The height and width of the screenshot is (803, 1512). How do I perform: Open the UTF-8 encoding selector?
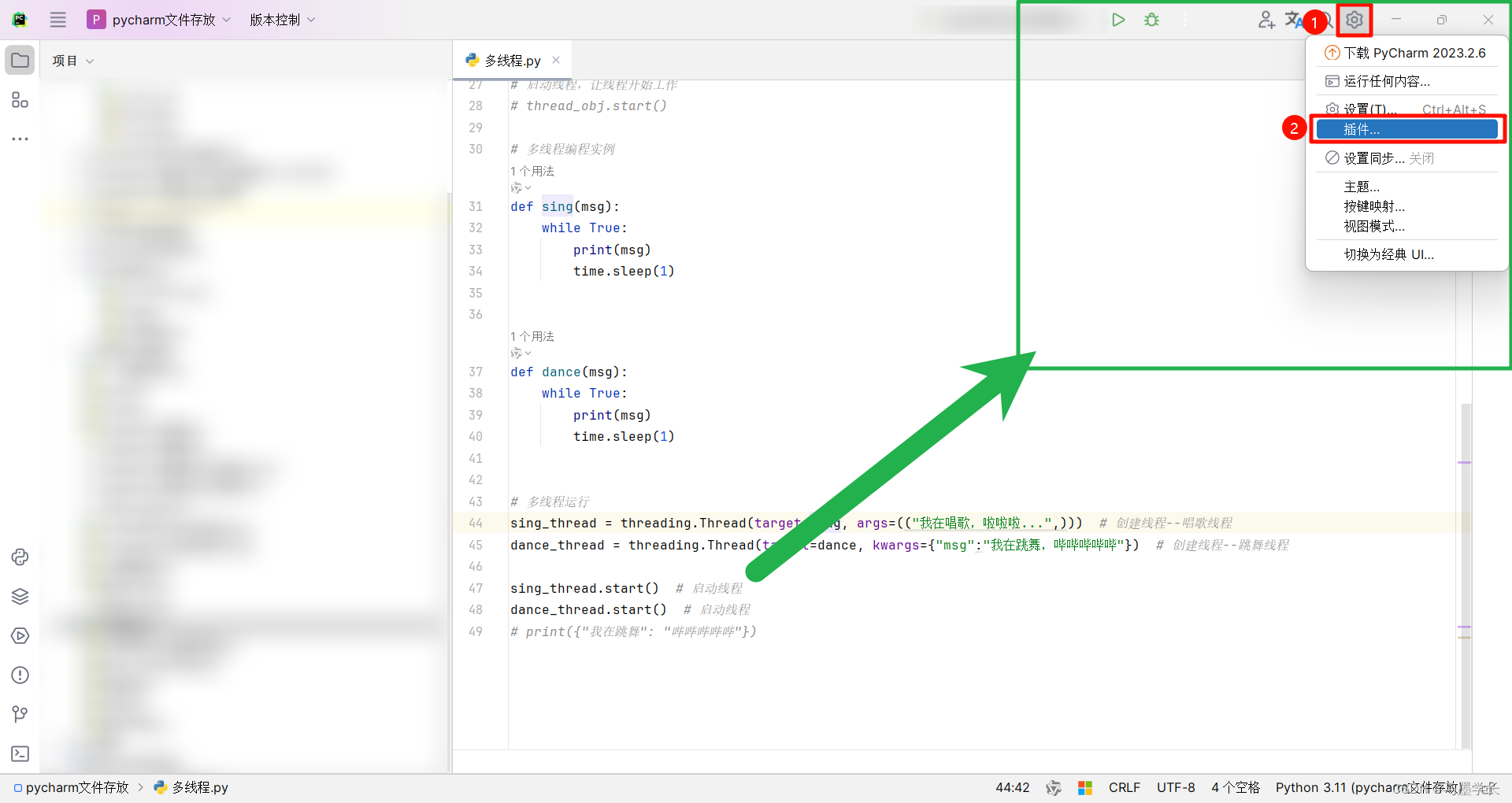point(1175,787)
